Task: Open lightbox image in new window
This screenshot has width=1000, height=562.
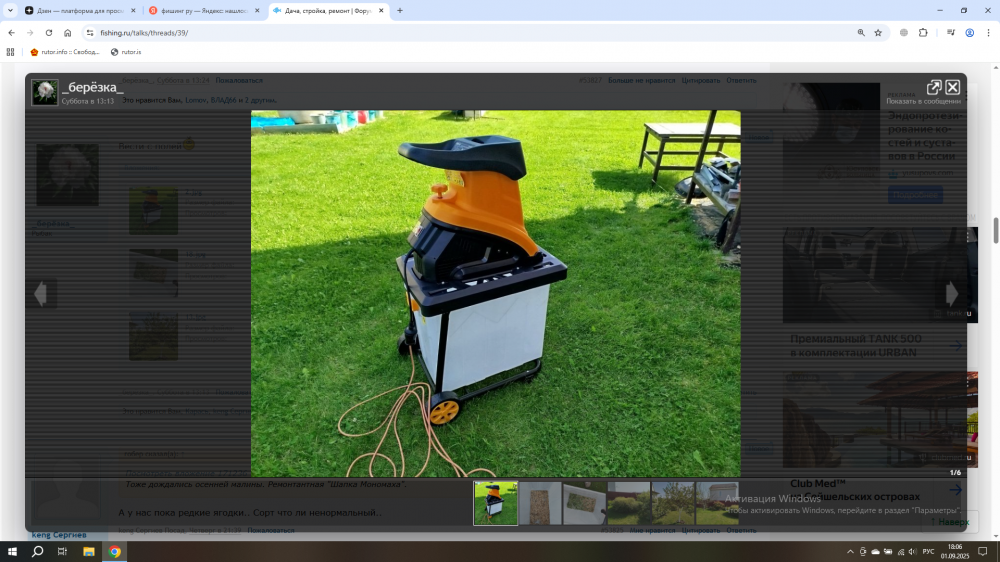Action: pos(934,87)
